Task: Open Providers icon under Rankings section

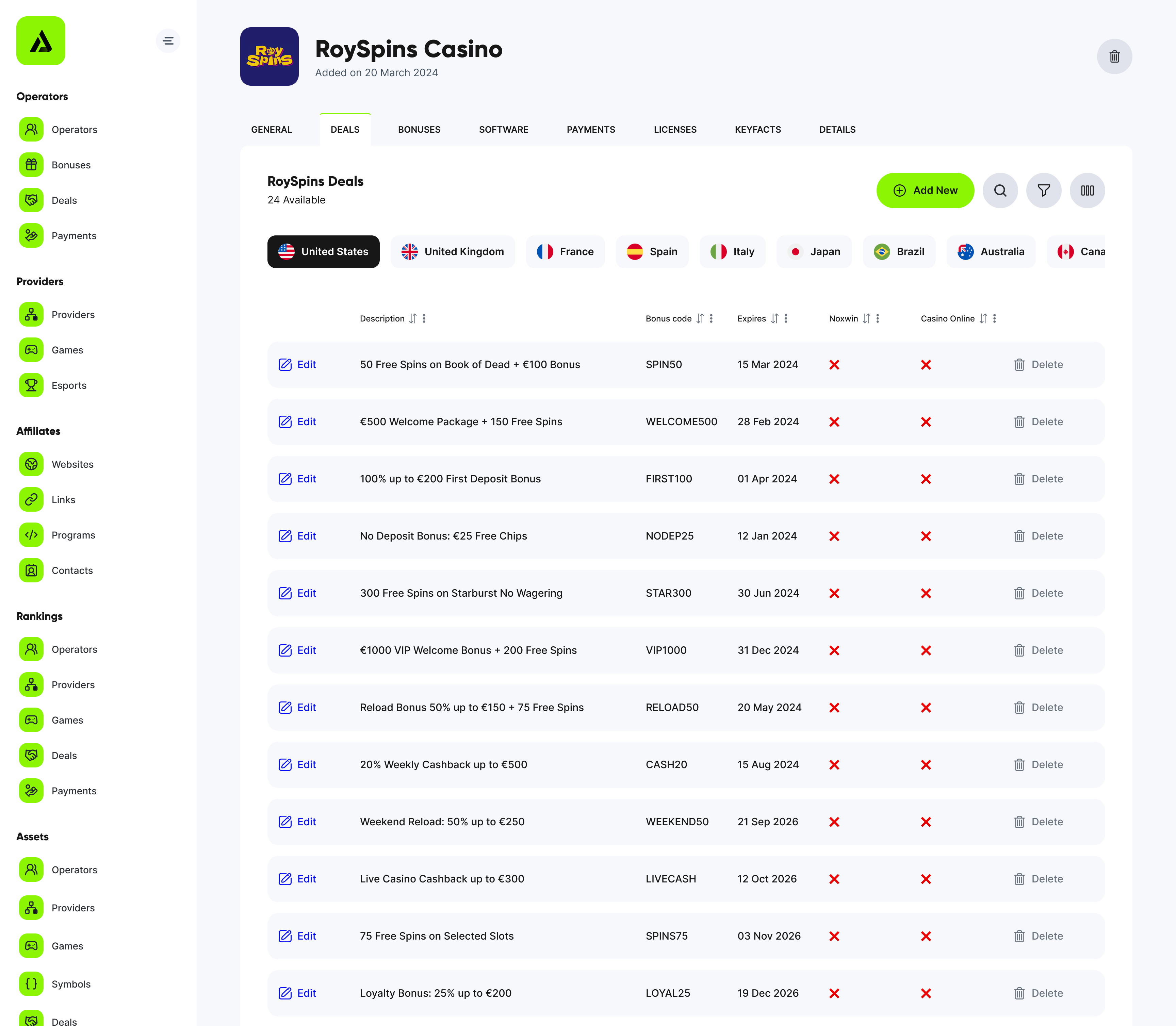Action: [31, 685]
